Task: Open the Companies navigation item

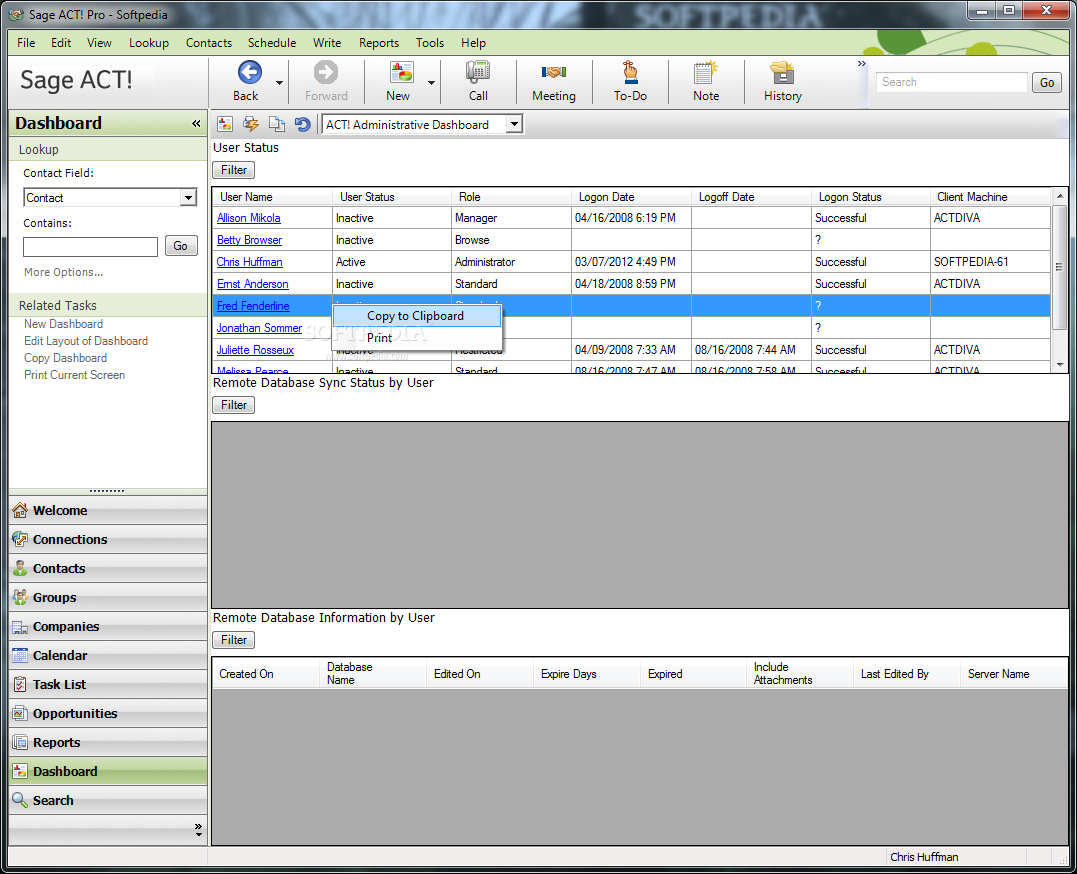Action: click(x=108, y=627)
